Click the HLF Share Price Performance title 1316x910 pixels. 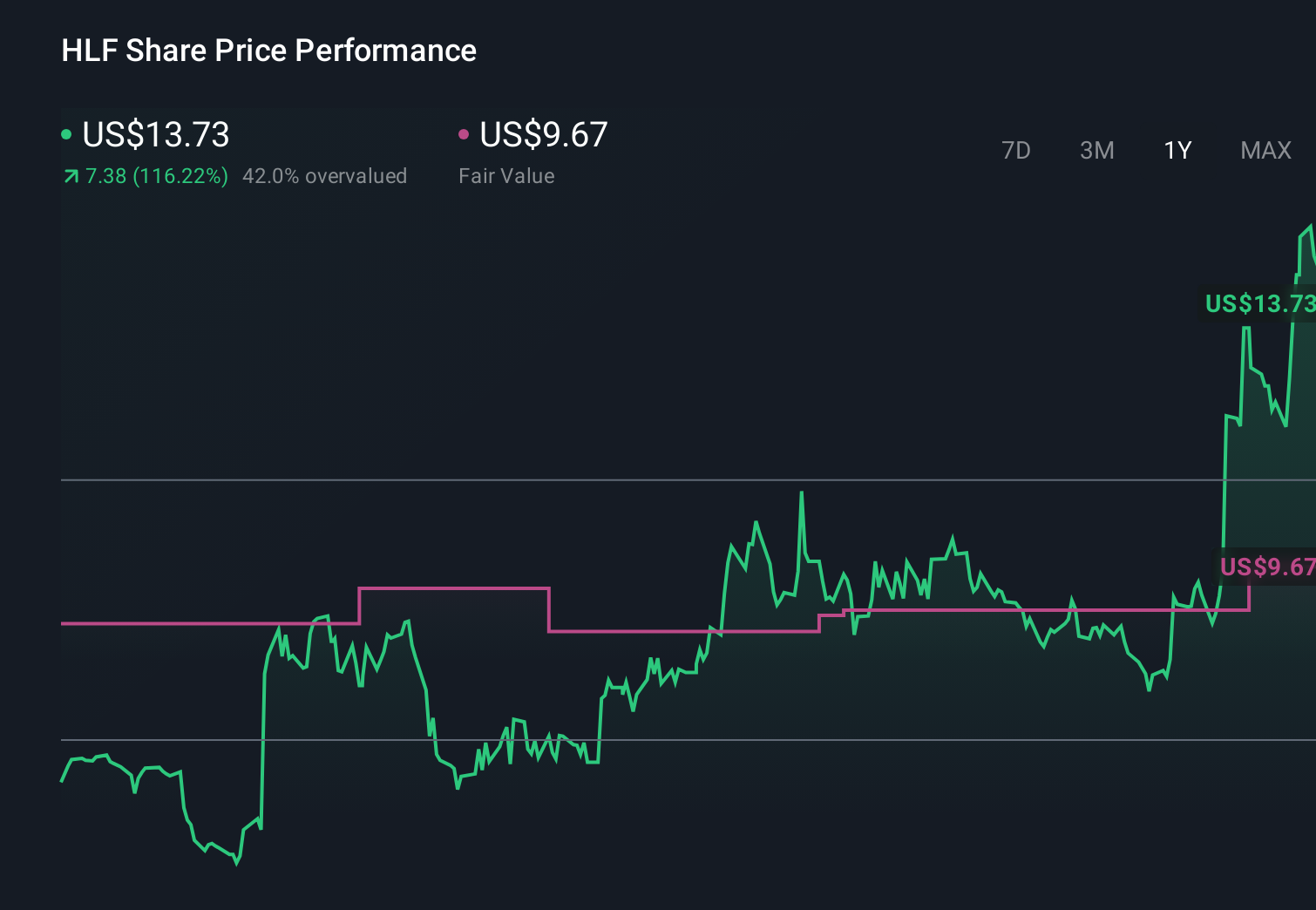pos(268,51)
